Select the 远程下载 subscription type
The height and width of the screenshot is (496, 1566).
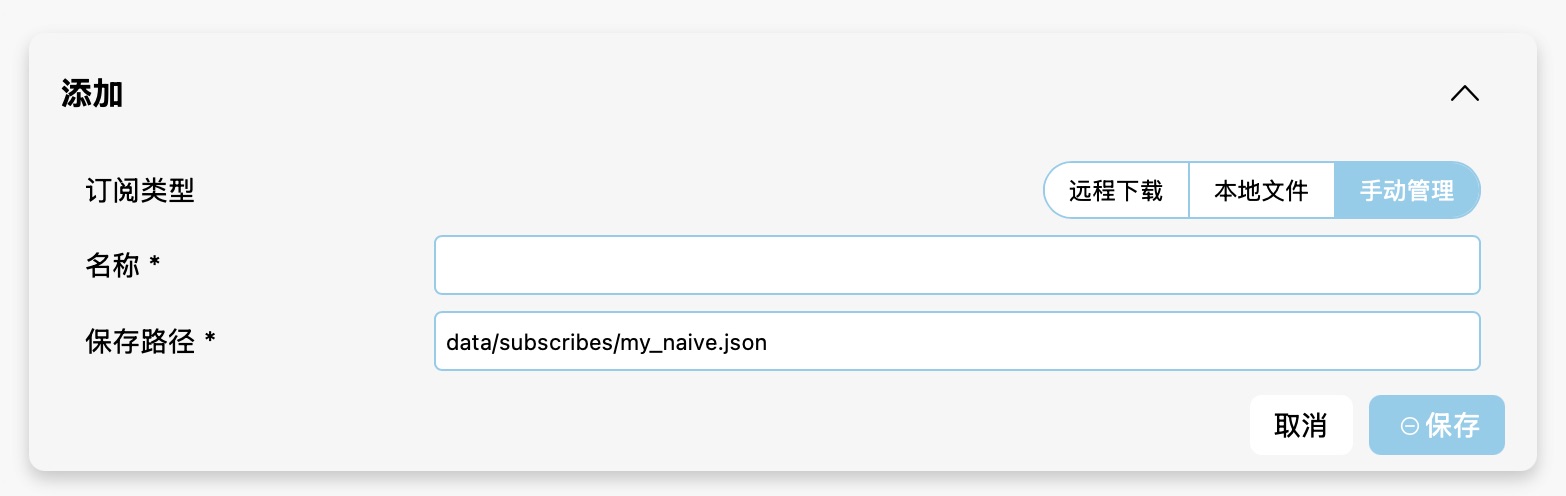pos(1116,190)
